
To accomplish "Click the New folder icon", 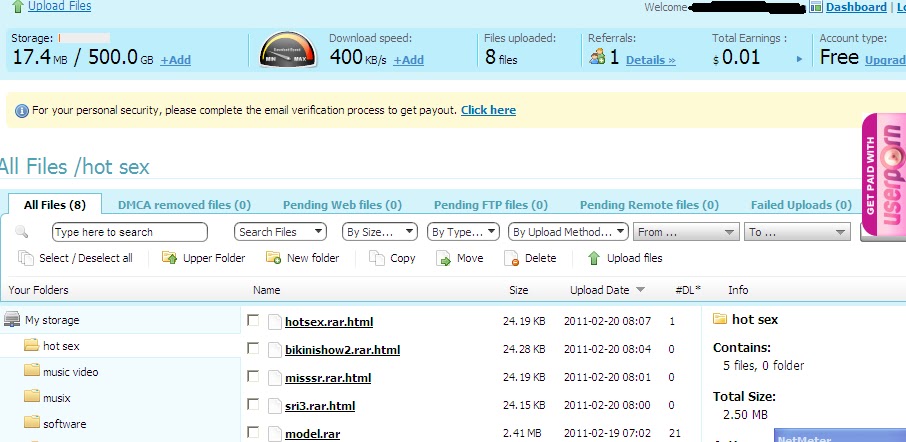I will tap(273, 258).
